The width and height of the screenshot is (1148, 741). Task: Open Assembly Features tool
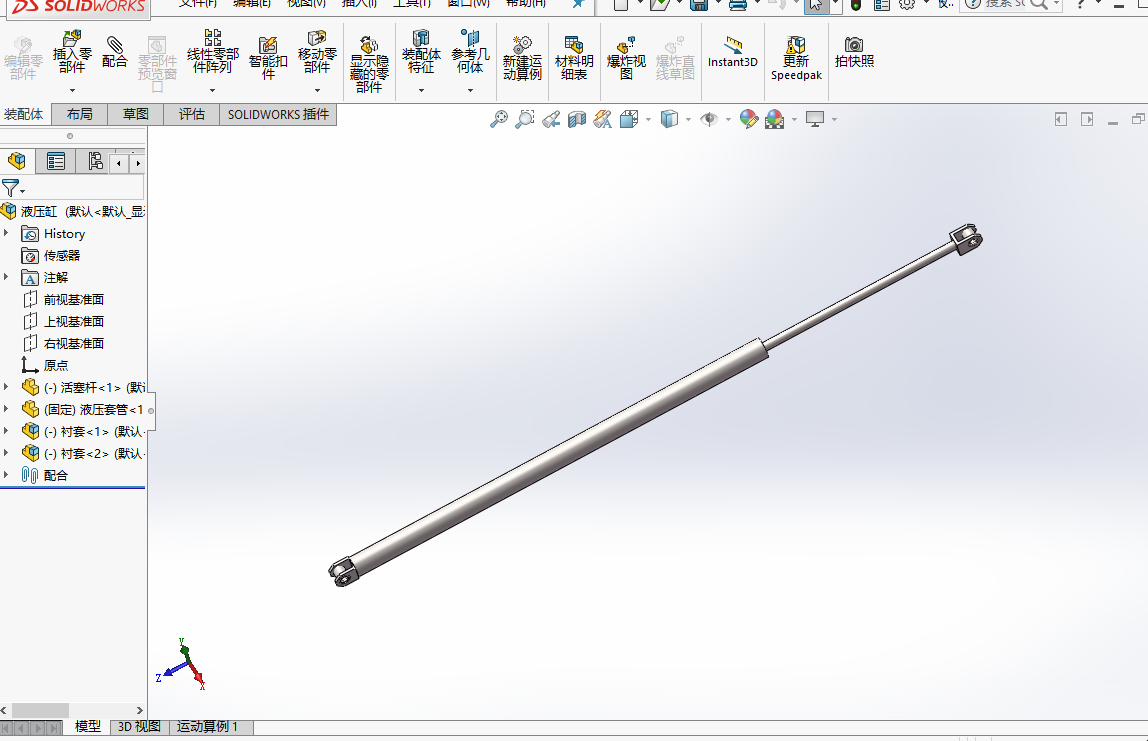[421, 53]
